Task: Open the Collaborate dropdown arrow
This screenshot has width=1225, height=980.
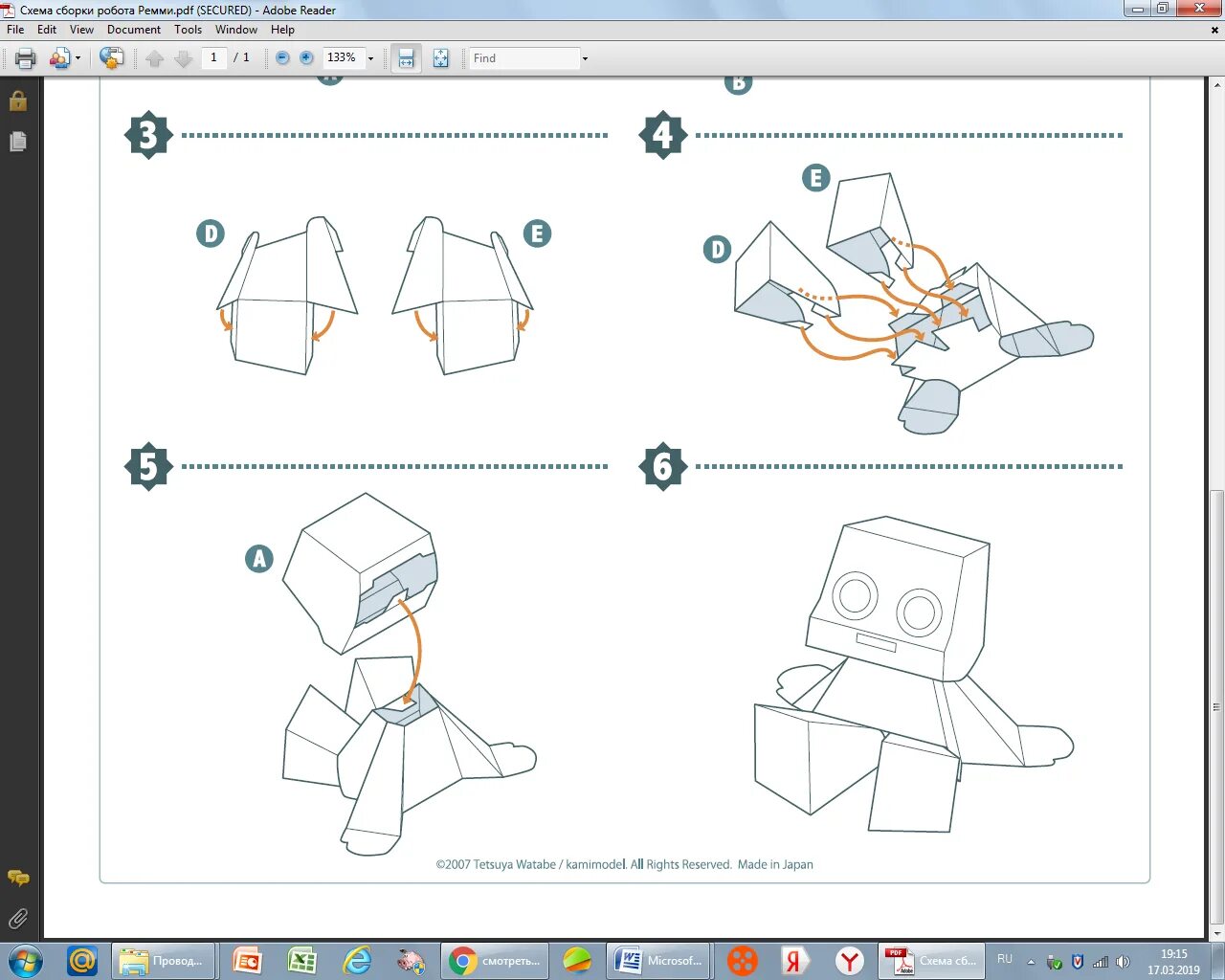Action: click(78, 58)
